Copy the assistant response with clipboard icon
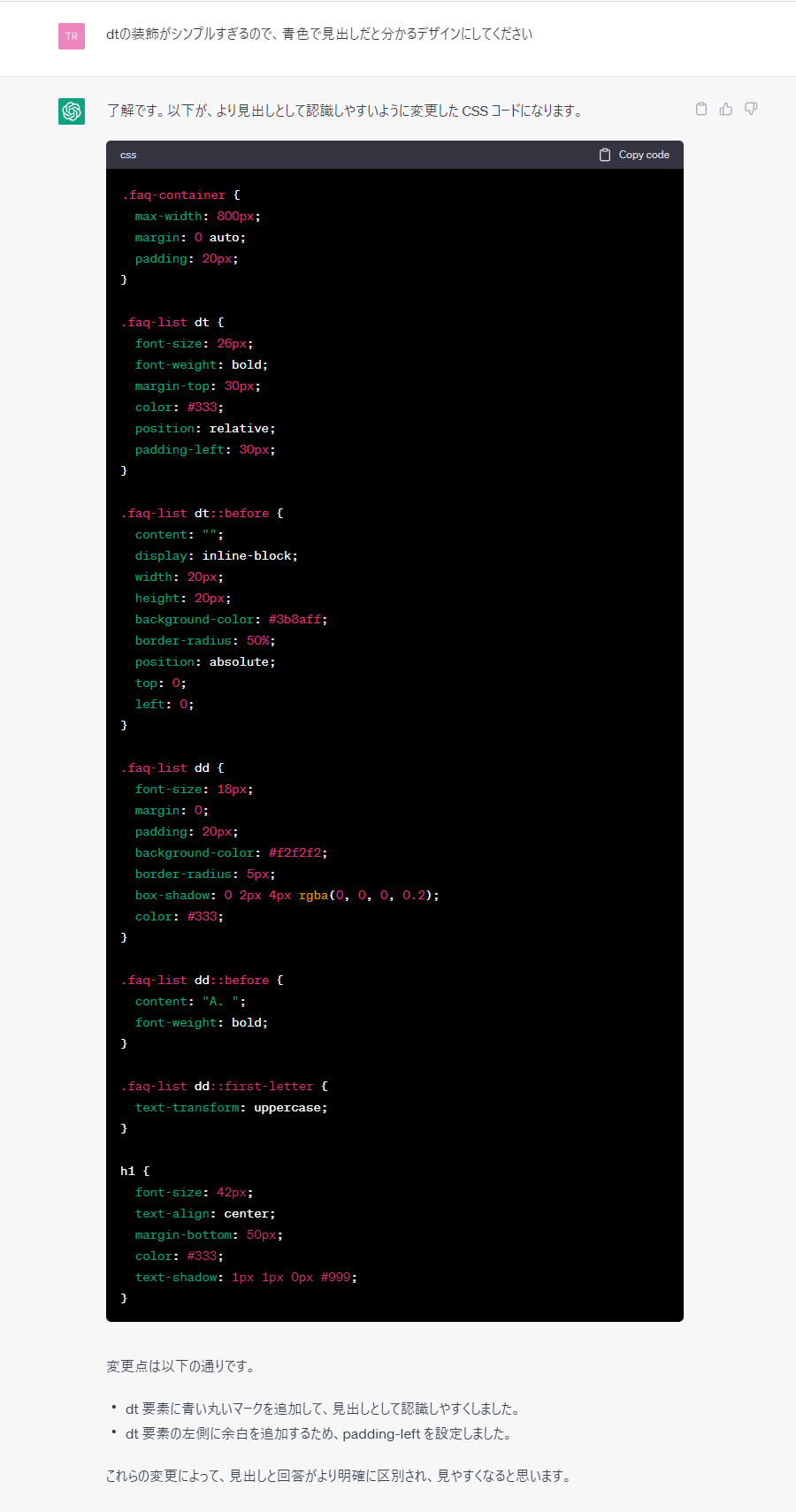The image size is (796, 1512). tap(701, 109)
